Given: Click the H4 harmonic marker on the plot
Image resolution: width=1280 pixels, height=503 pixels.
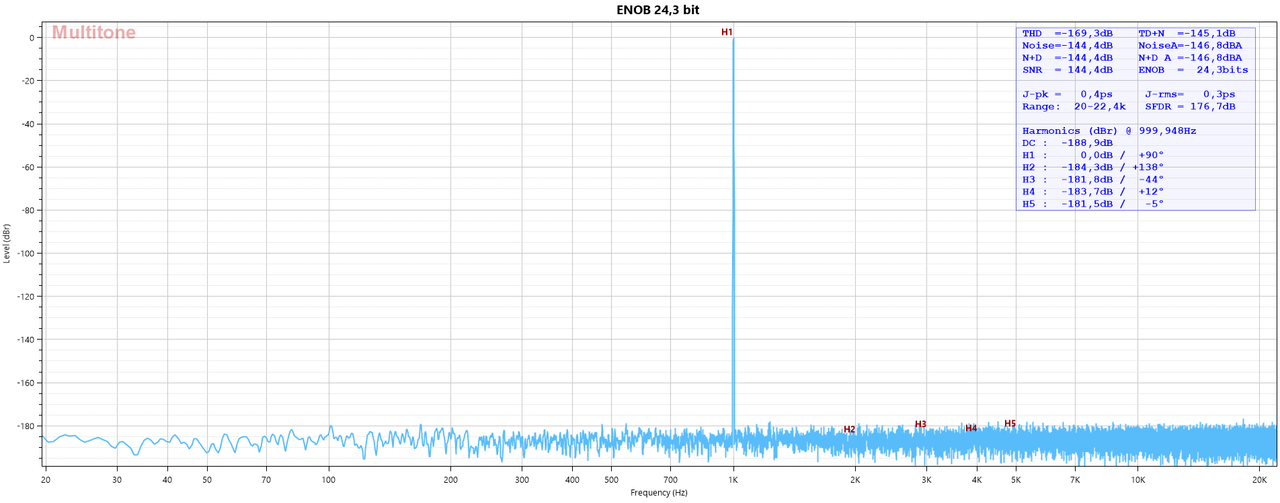Looking at the screenshot, I should tap(970, 428).
